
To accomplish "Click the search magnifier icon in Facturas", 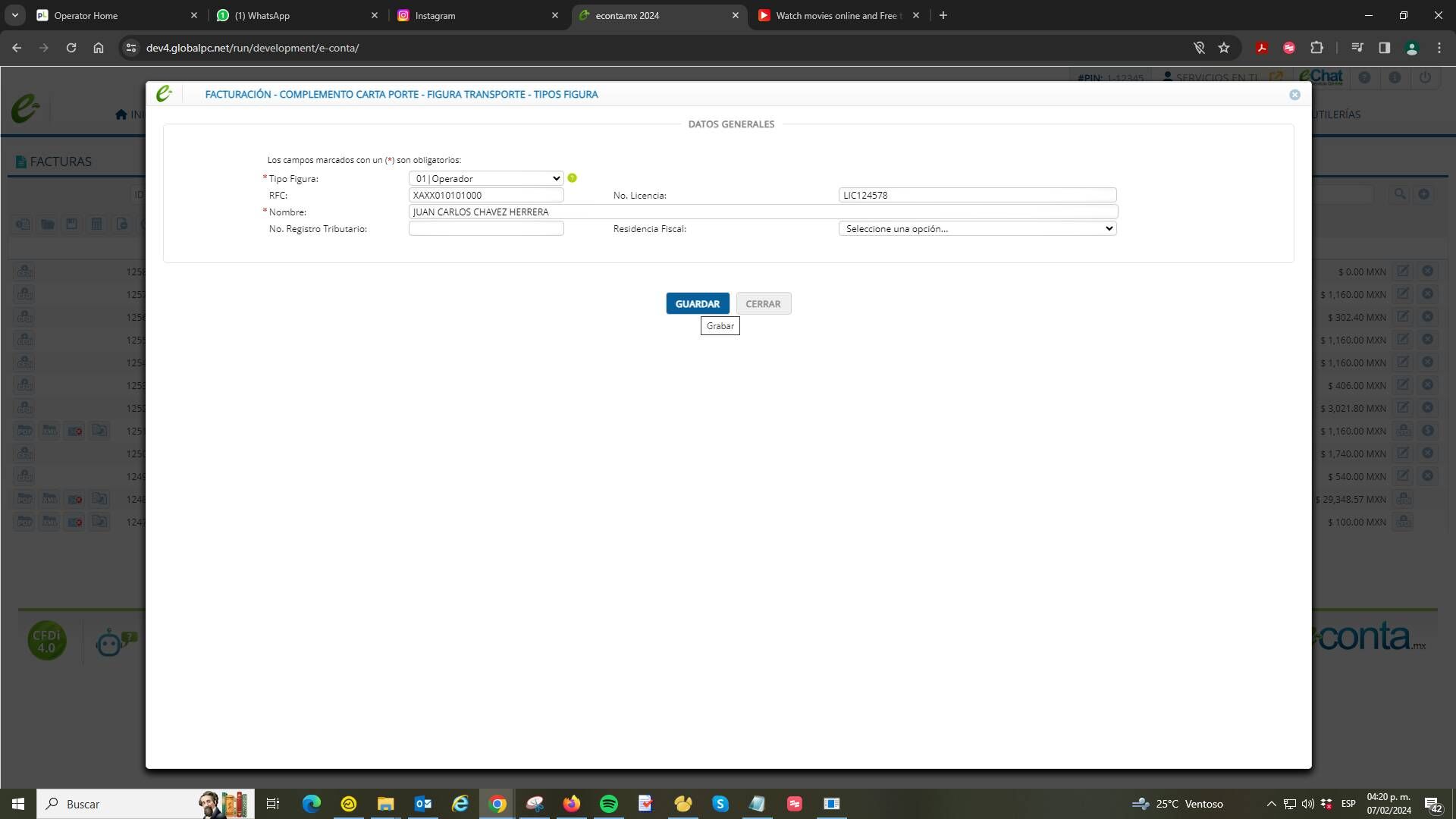I will coord(1399,194).
